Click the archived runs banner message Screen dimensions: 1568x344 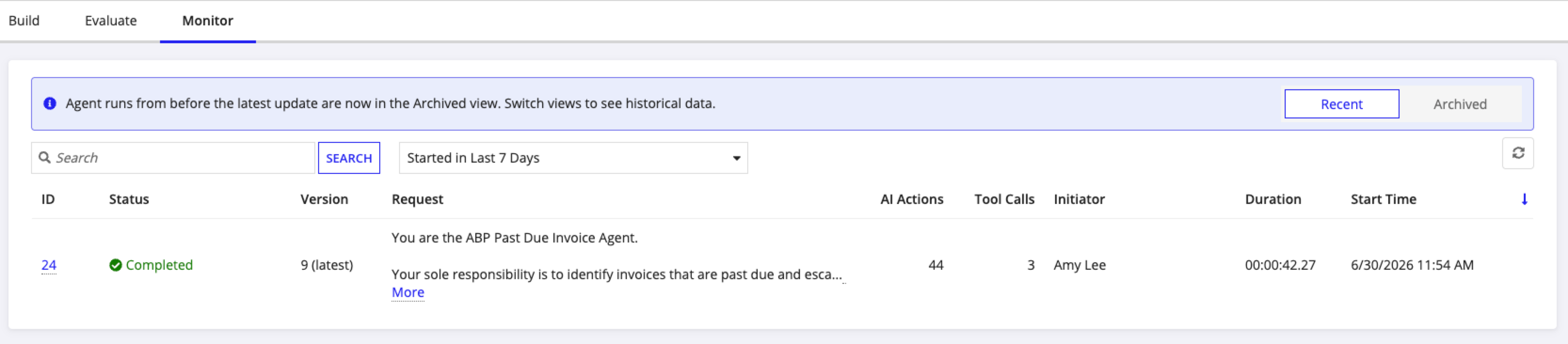390,103
